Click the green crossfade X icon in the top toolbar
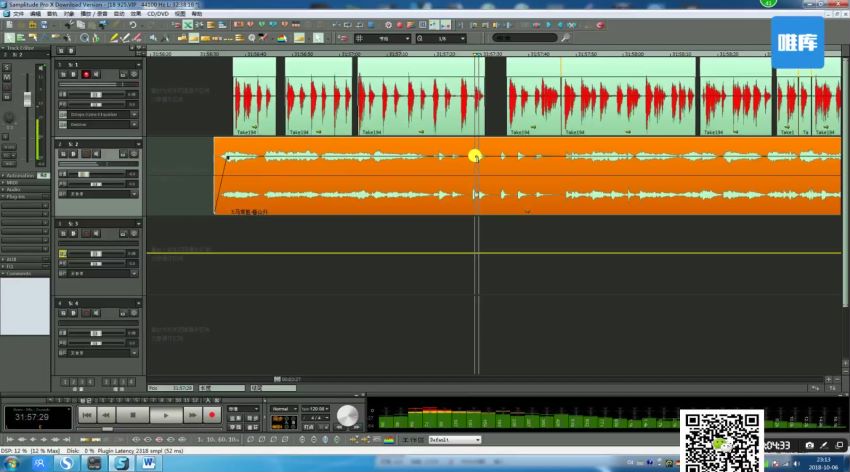Viewport: 850px width, 472px height. 188,25
